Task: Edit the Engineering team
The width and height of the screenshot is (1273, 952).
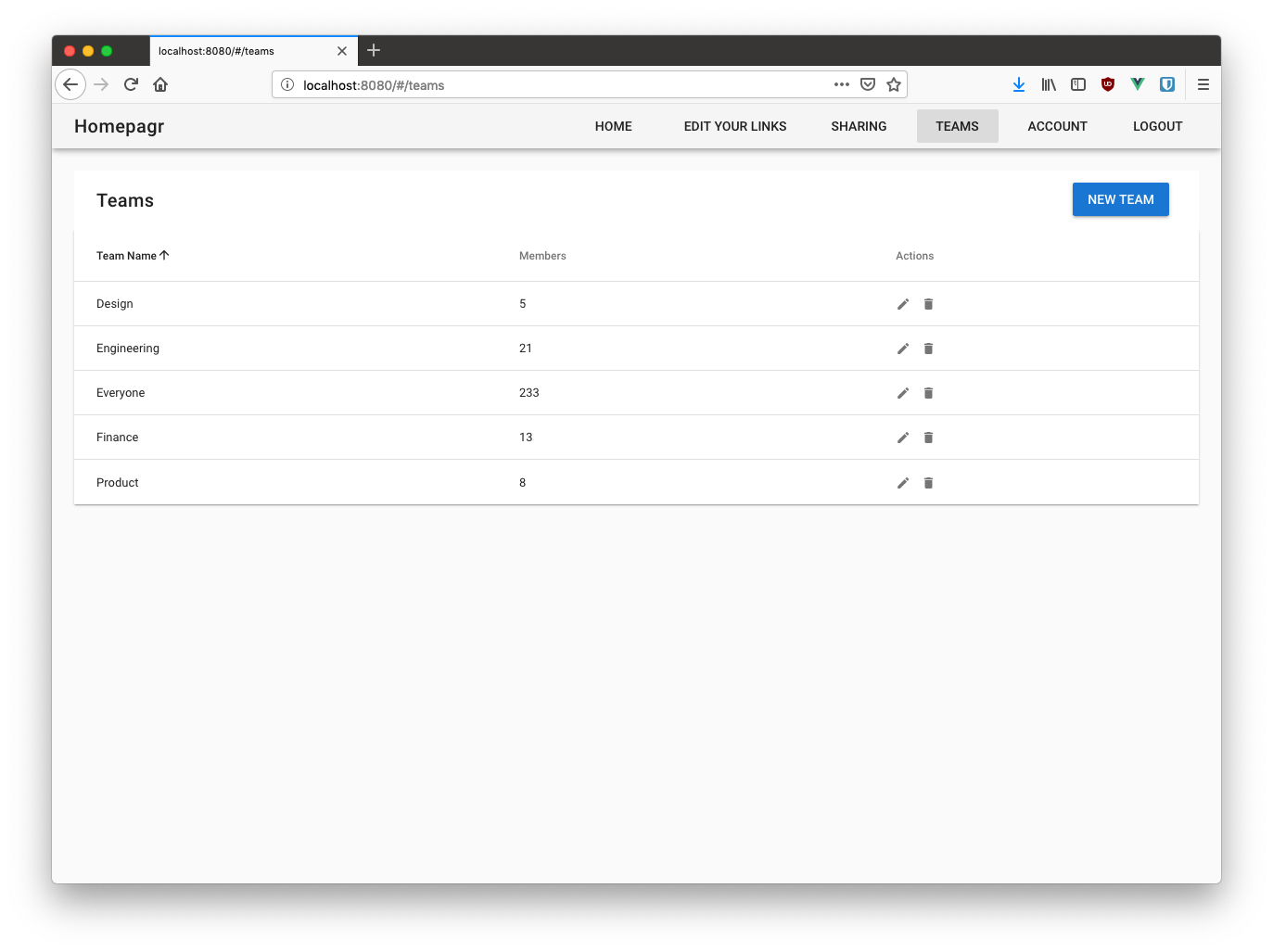Action: pyautogui.click(x=903, y=349)
